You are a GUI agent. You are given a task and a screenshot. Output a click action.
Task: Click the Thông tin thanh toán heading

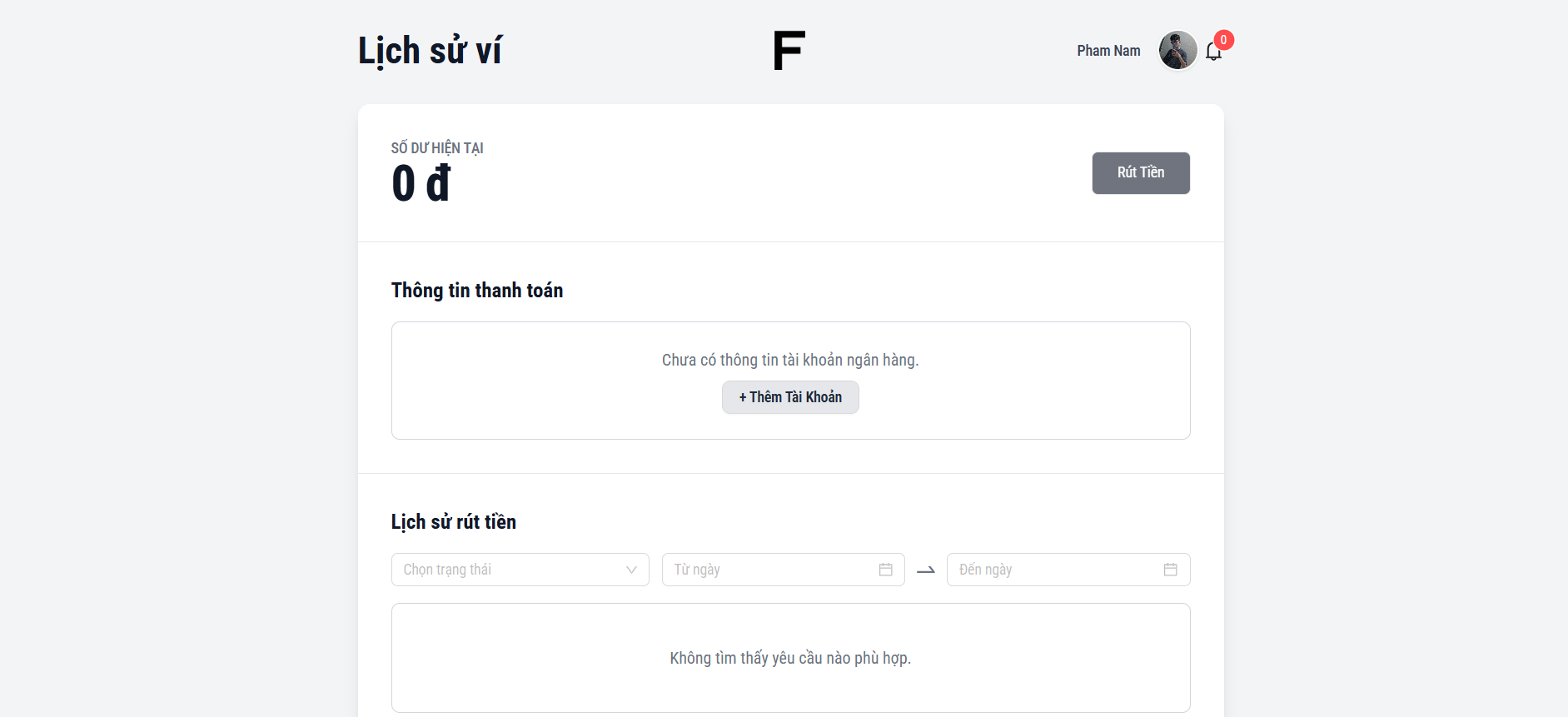click(477, 291)
